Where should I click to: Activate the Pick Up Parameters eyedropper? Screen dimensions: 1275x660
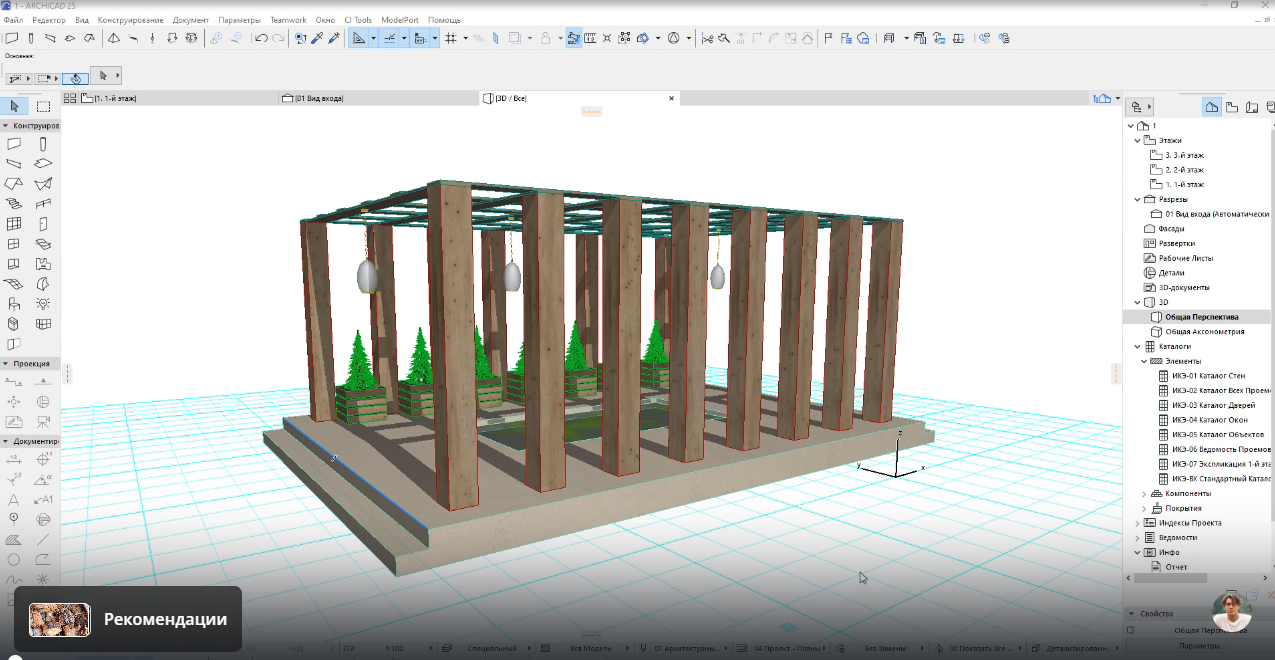click(317, 38)
